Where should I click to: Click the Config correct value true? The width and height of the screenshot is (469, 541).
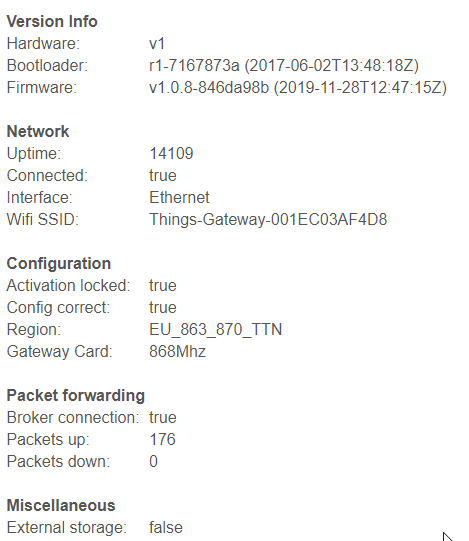[x=163, y=307]
